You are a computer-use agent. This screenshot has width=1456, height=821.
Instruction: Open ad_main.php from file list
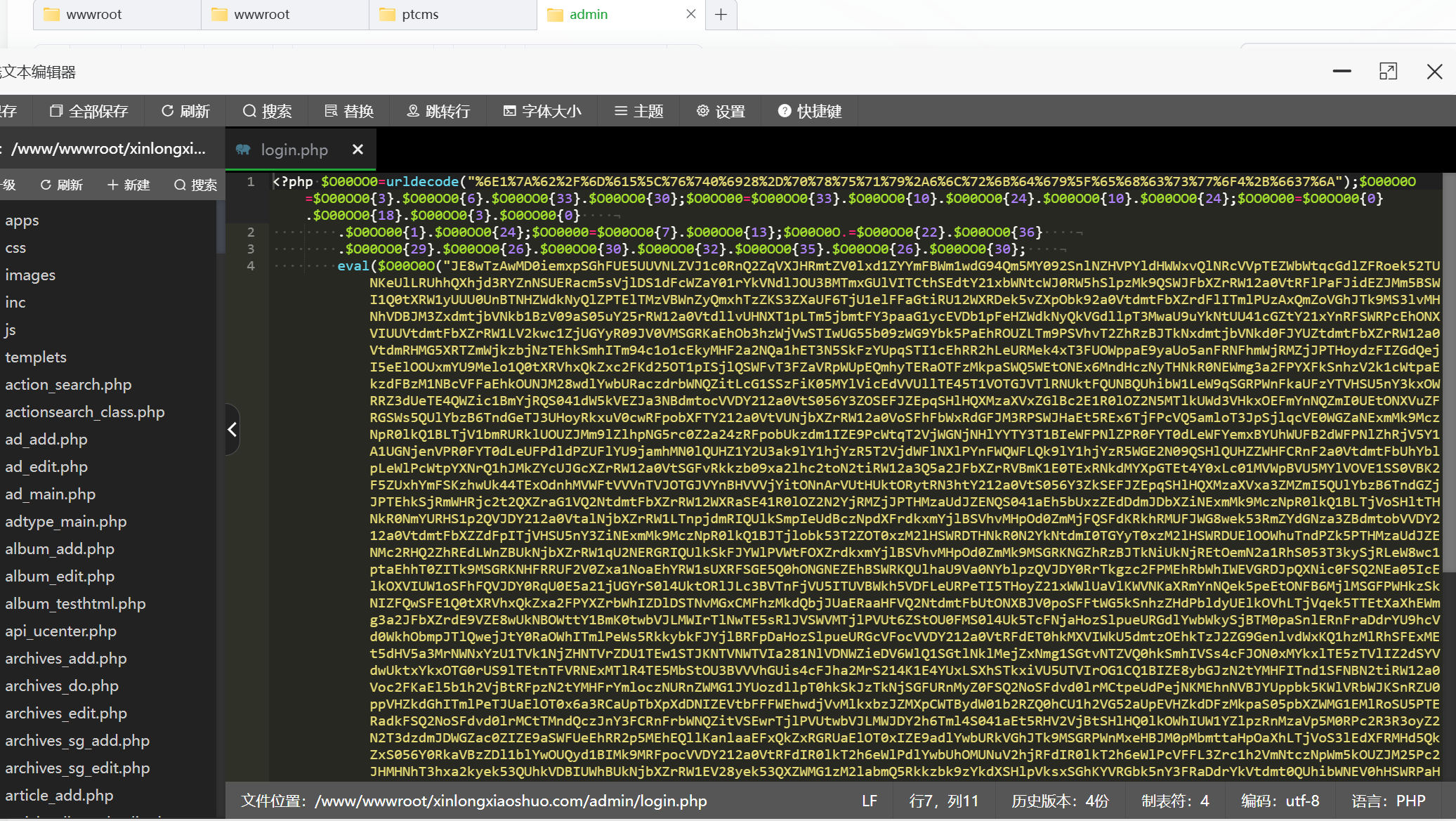51,494
